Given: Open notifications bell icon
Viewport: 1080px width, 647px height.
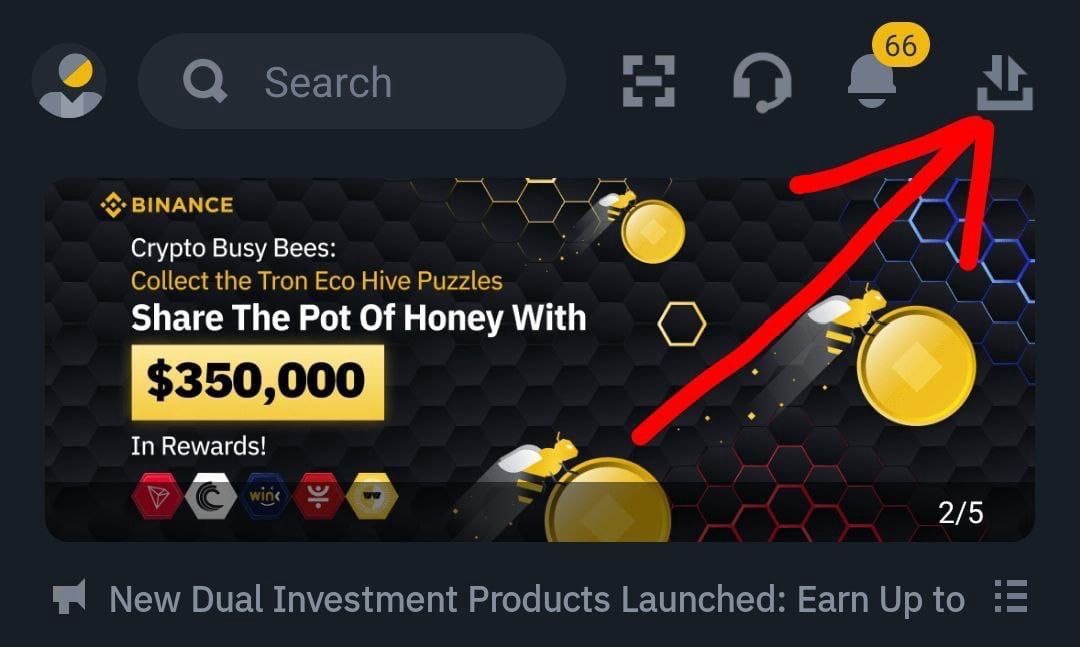Looking at the screenshot, I should (871, 81).
